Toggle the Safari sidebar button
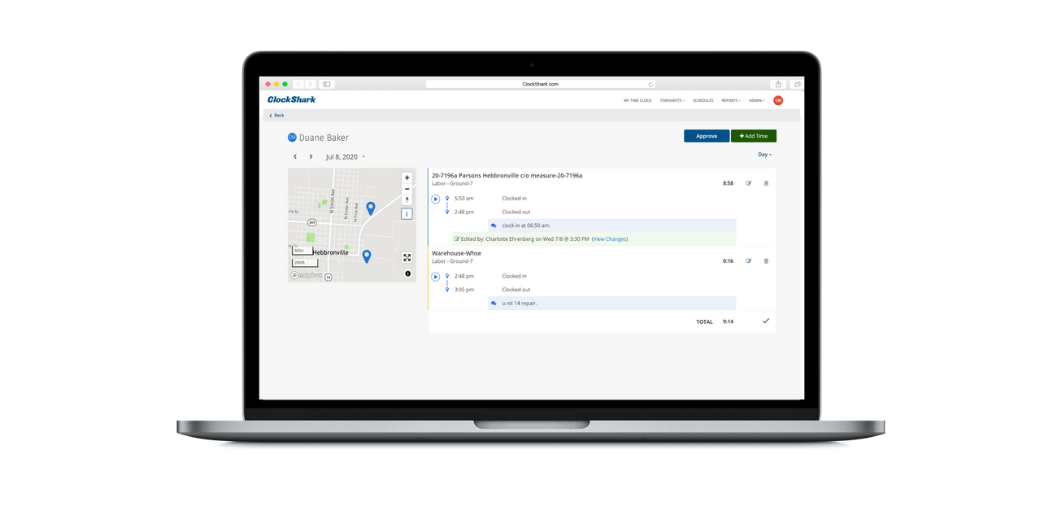Viewport: 1062px width, 506px height. click(326, 84)
